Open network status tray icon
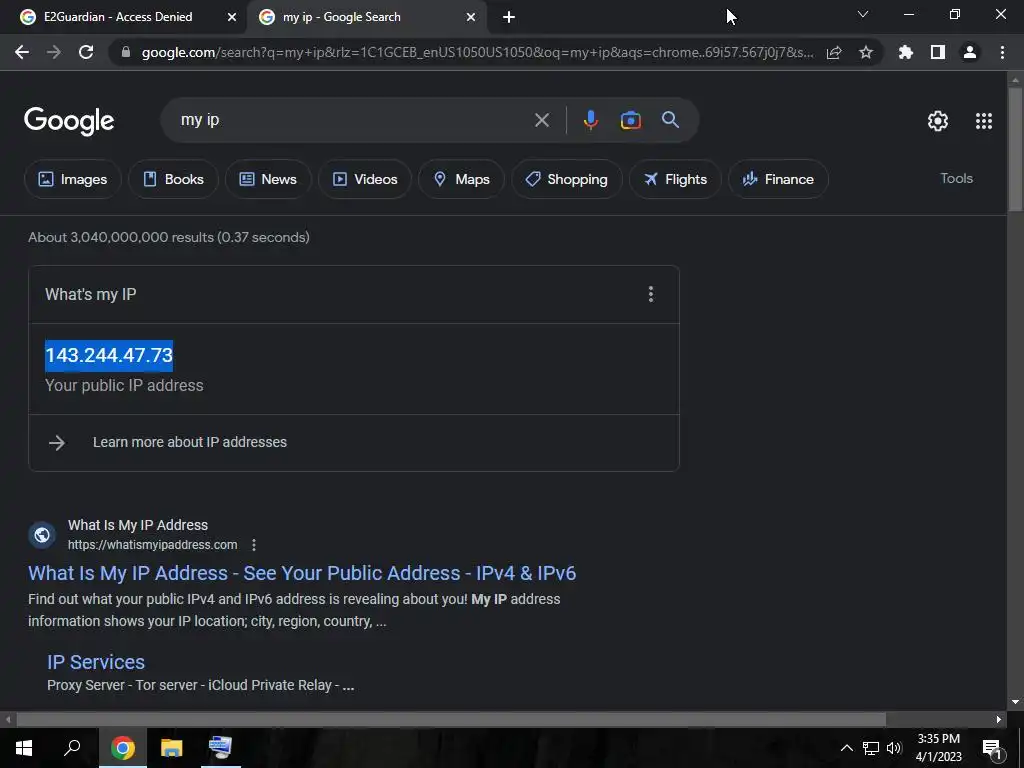This screenshot has height=768, width=1024. (871, 748)
